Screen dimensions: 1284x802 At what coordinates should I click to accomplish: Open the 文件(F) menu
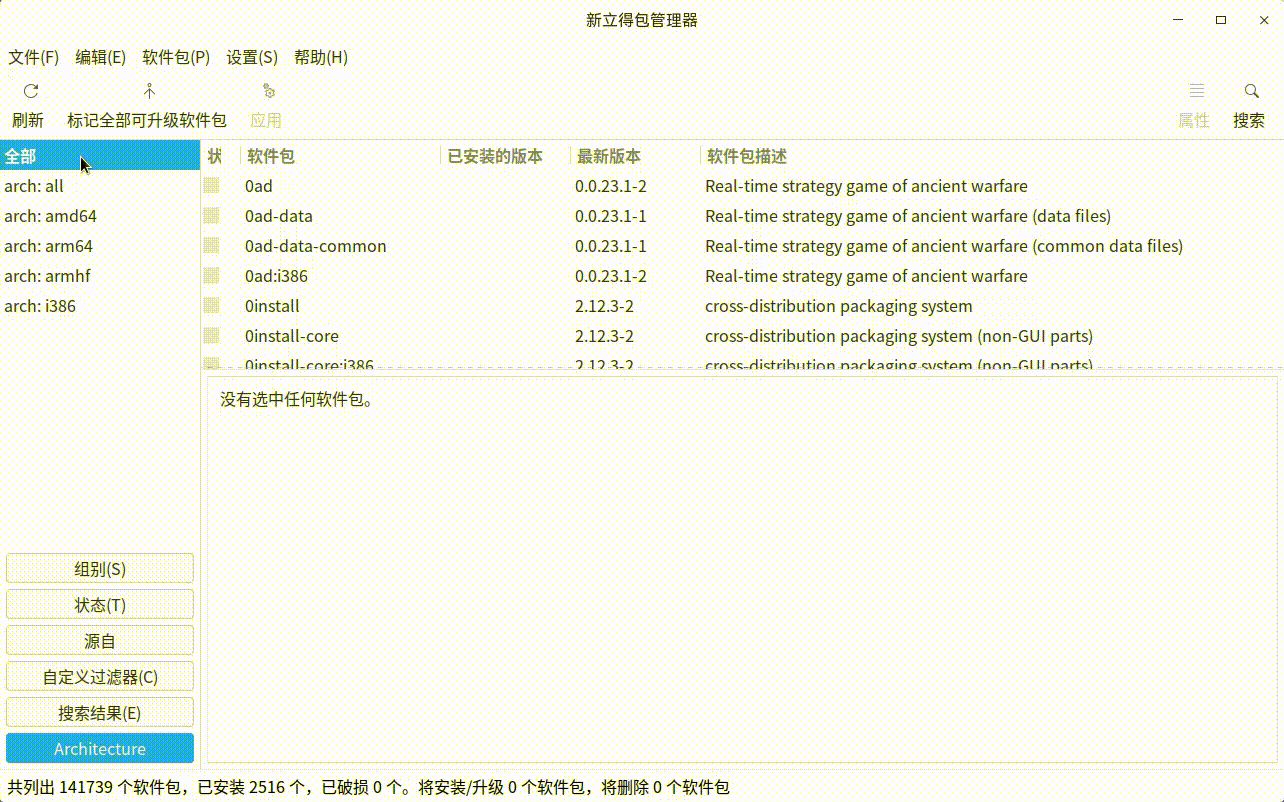tap(33, 57)
